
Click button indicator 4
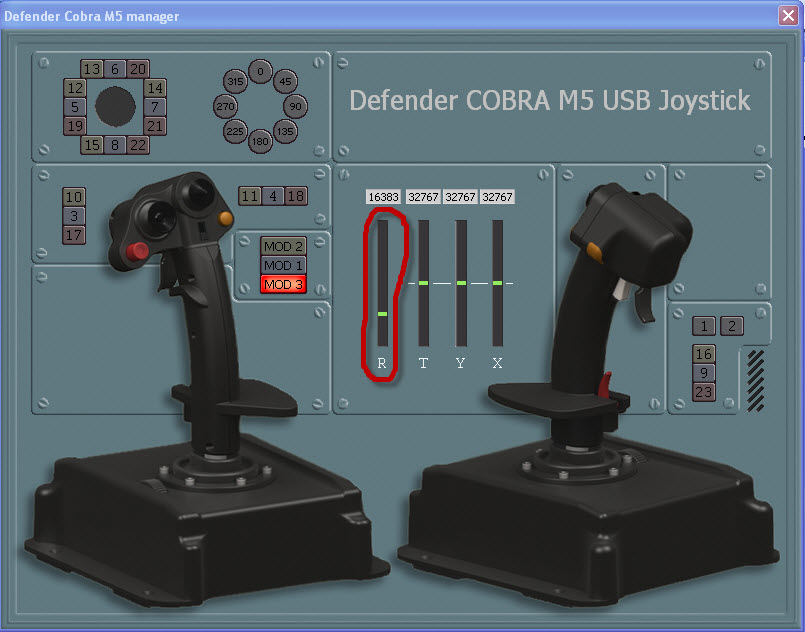(x=273, y=196)
